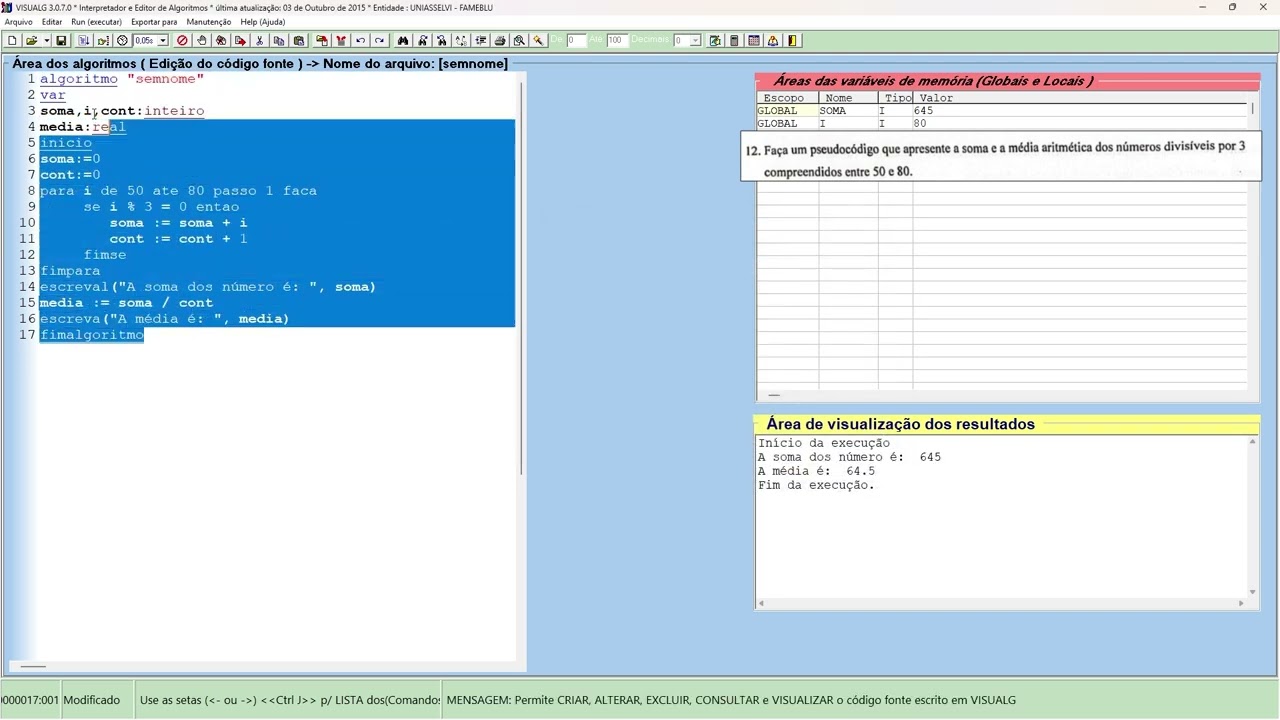Undo the last edit
The width and height of the screenshot is (1280, 720).
(x=360, y=41)
